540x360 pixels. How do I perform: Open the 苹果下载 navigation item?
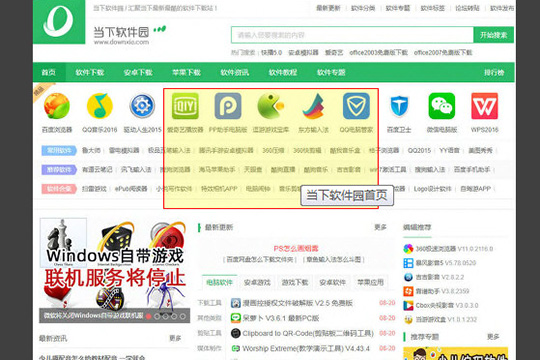tap(186, 72)
